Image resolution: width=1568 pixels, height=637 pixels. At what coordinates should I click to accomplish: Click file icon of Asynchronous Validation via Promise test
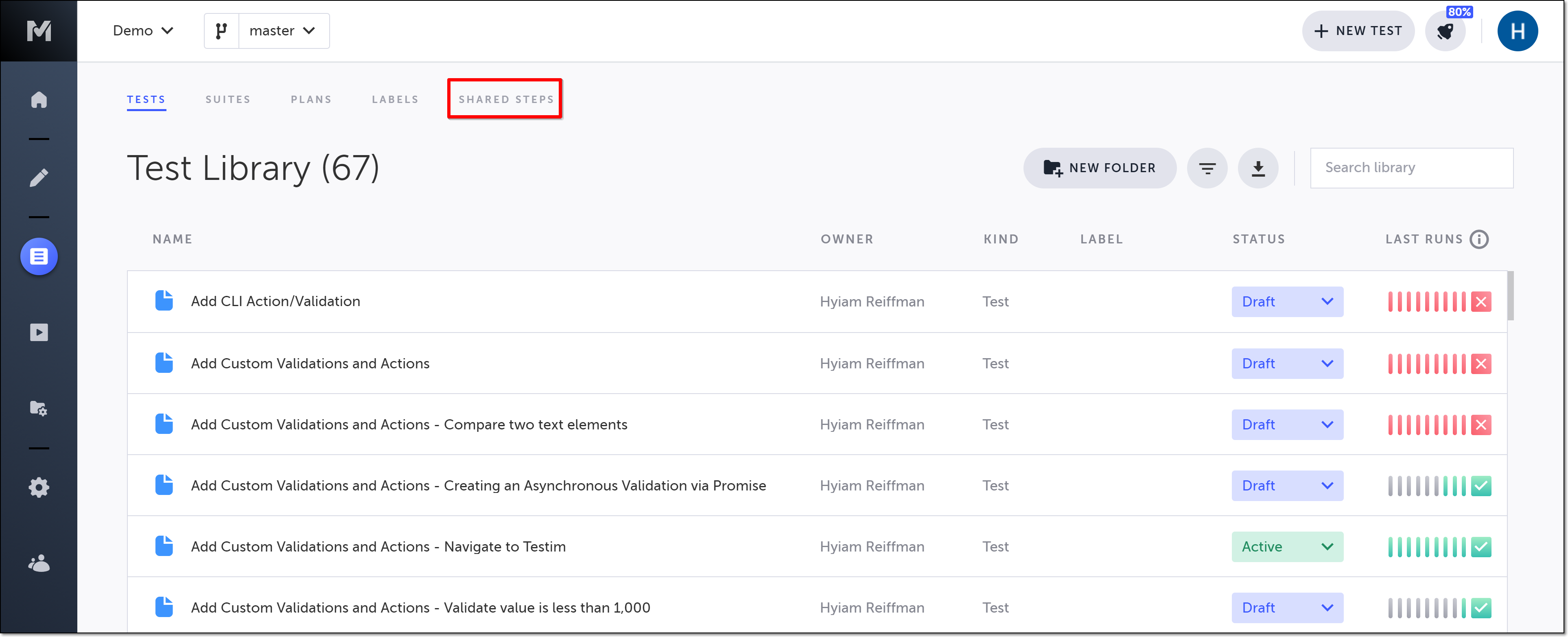tap(164, 485)
